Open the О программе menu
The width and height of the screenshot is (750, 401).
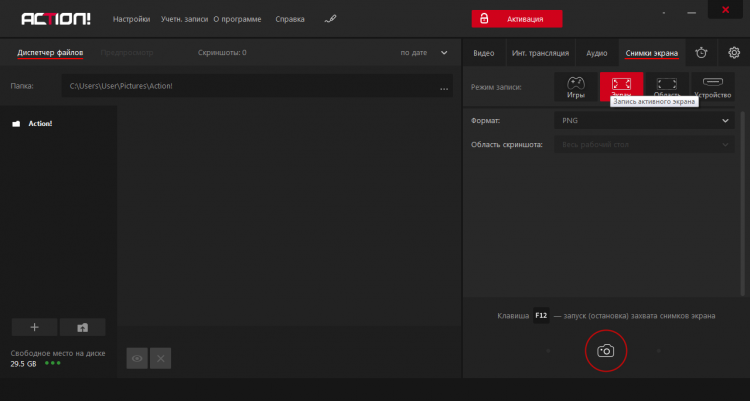click(x=237, y=19)
